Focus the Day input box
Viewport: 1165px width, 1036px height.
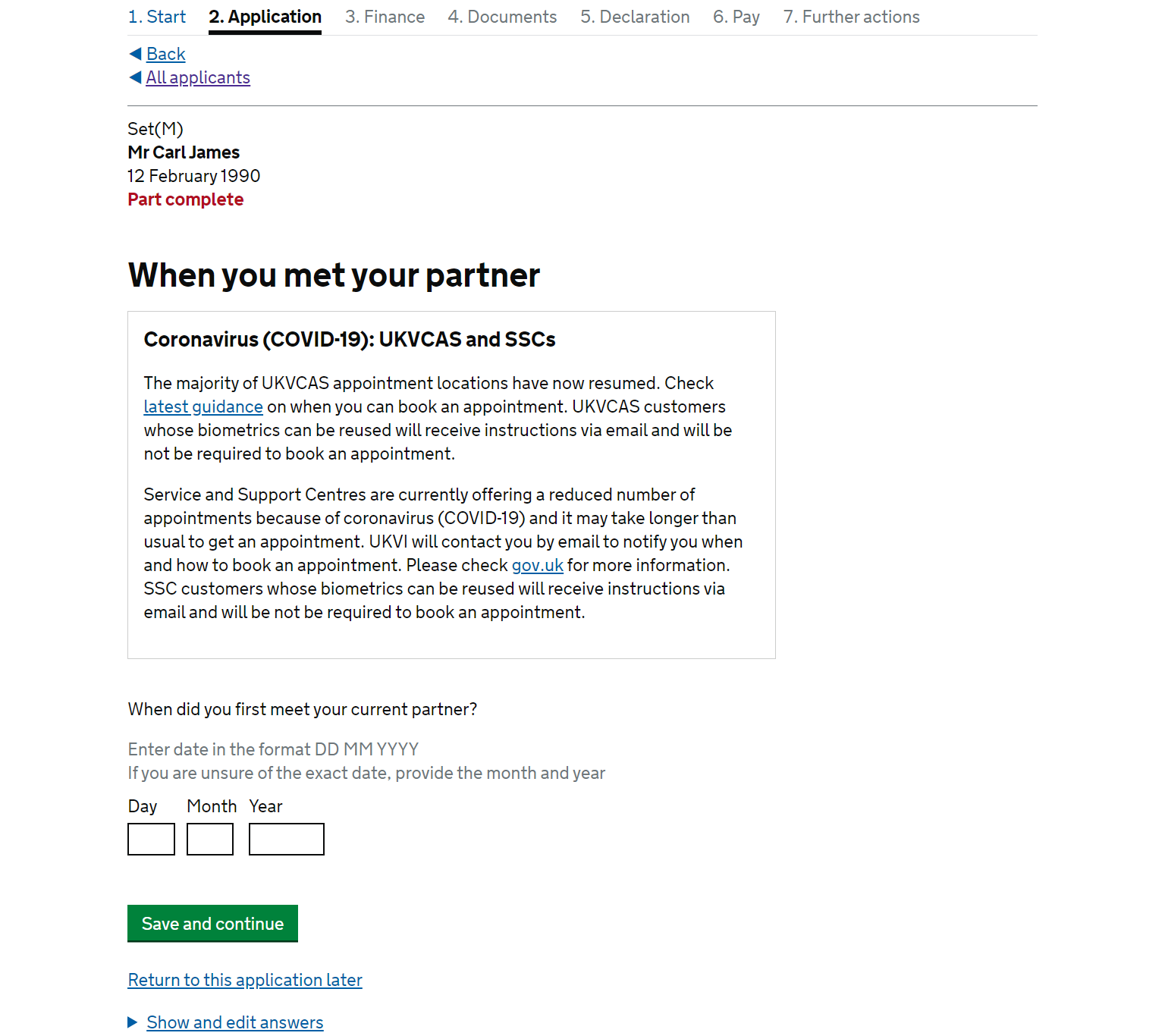point(151,839)
